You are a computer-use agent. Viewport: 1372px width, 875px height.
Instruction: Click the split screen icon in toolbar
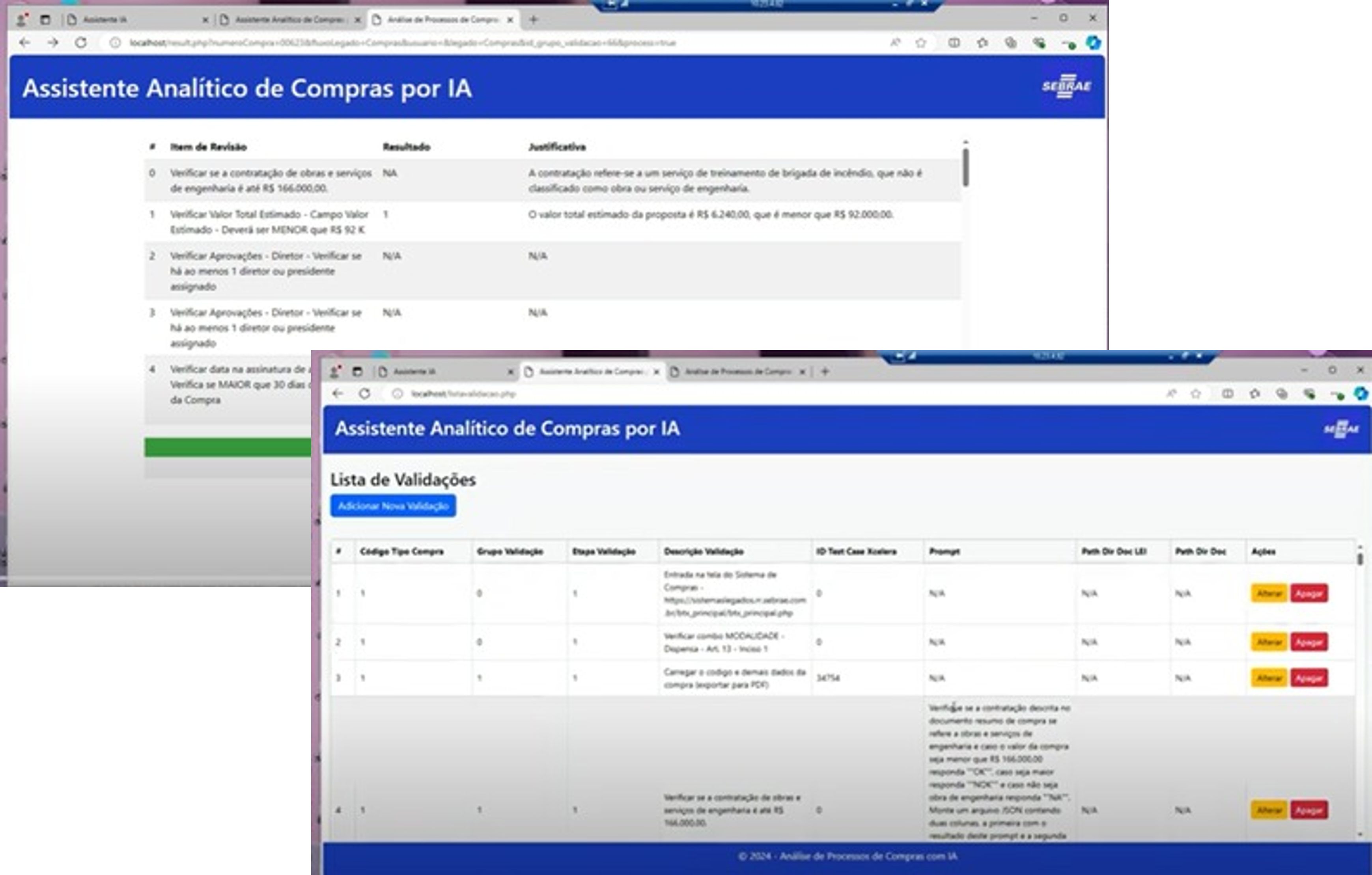tap(1228, 393)
